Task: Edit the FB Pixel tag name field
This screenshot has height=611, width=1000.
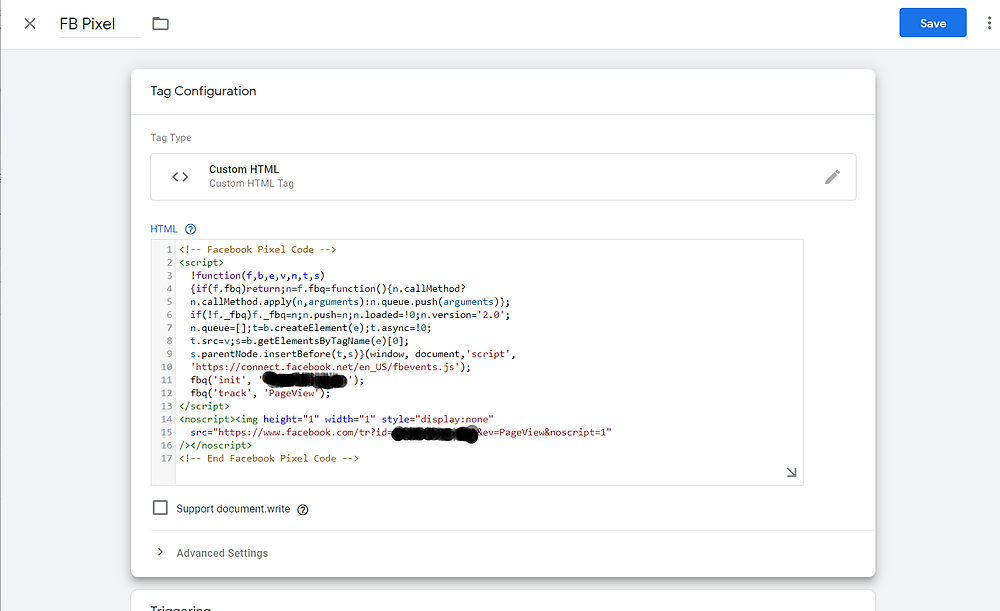Action: [99, 24]
